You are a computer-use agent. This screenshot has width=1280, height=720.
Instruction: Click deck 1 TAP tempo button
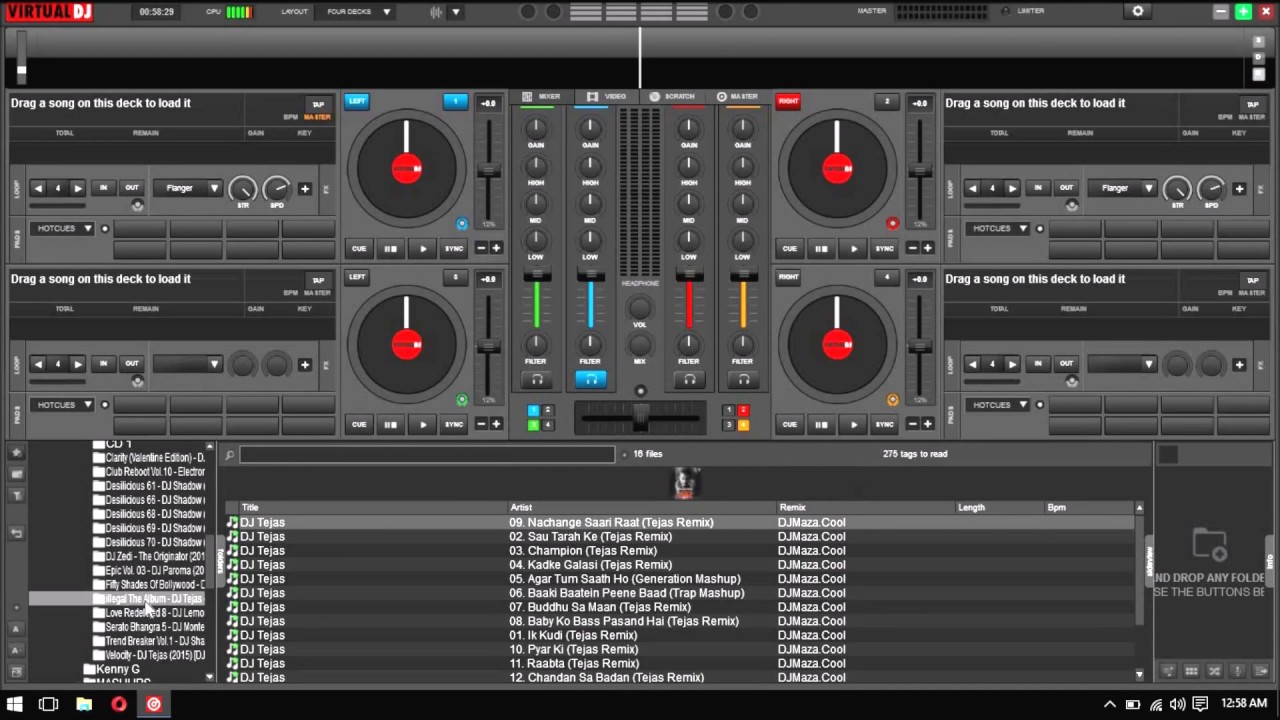(x=318, y=104)
